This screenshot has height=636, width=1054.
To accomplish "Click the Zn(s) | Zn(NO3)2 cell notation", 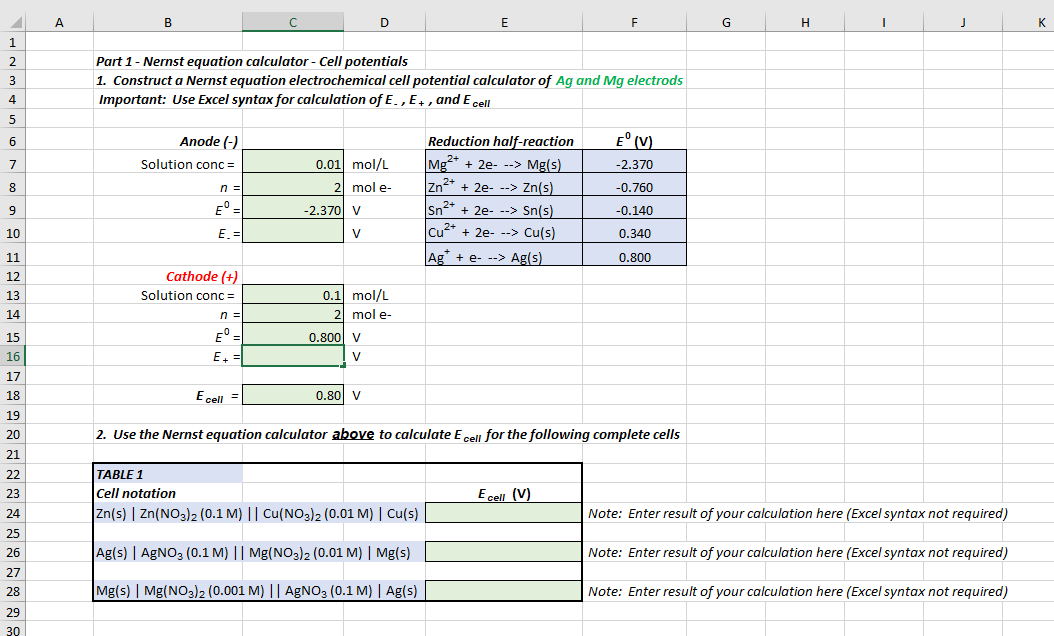I will 257,514.
